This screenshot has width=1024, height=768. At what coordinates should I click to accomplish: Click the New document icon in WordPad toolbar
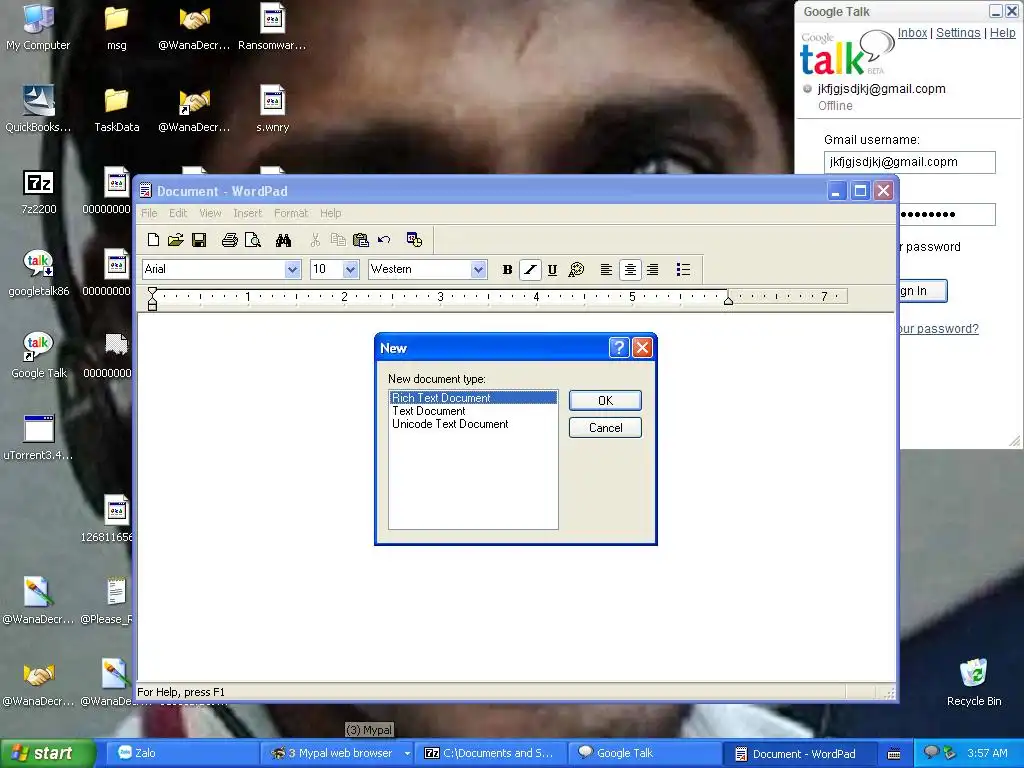coord(153,240)
